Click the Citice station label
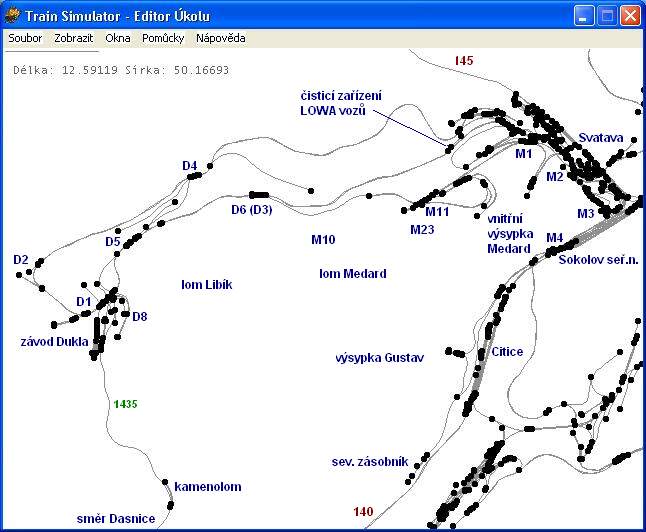Screen dimensions: 646x532 click(507, 352)
